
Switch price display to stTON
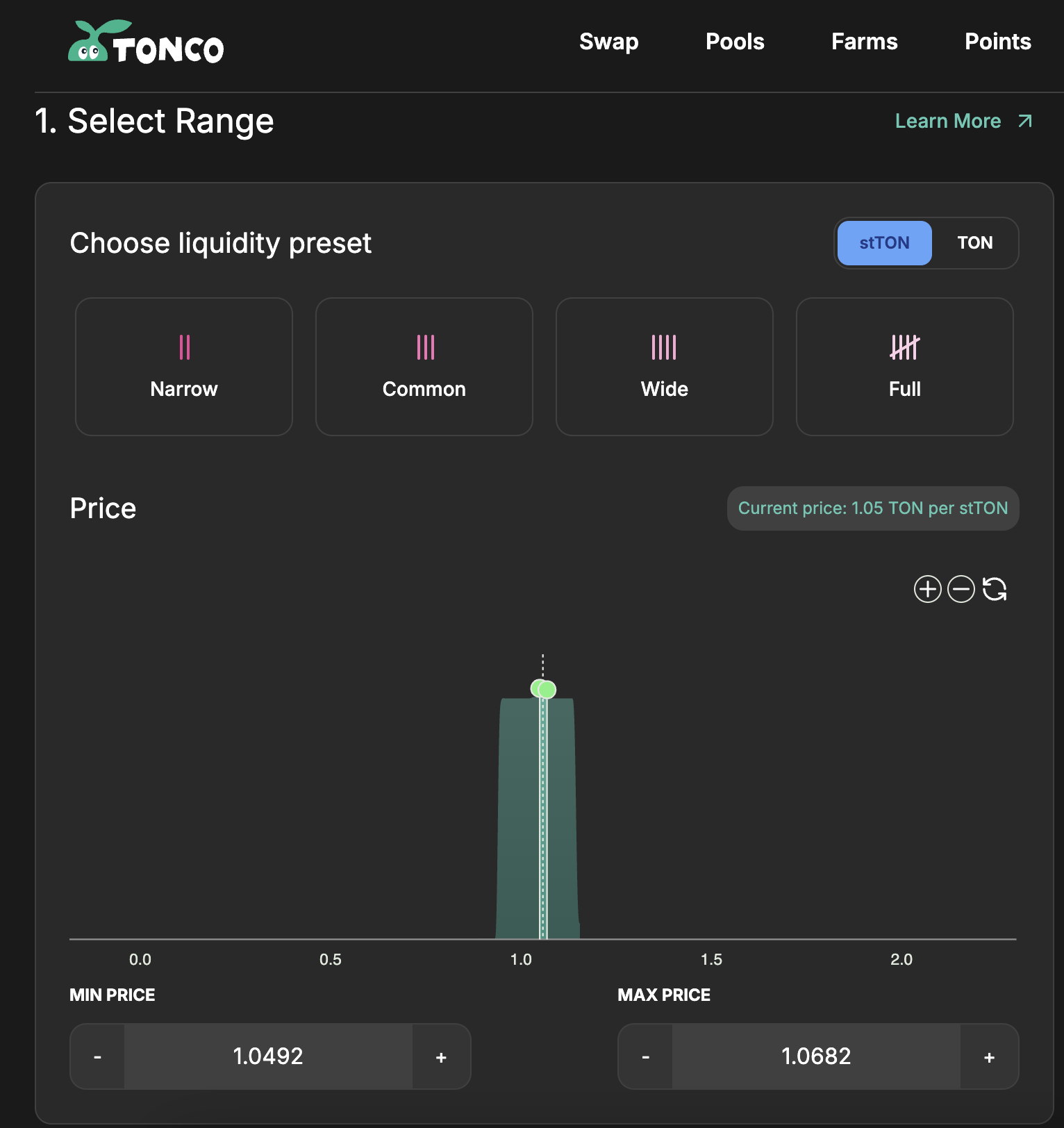pyautogui.click(x=884, y=243)
